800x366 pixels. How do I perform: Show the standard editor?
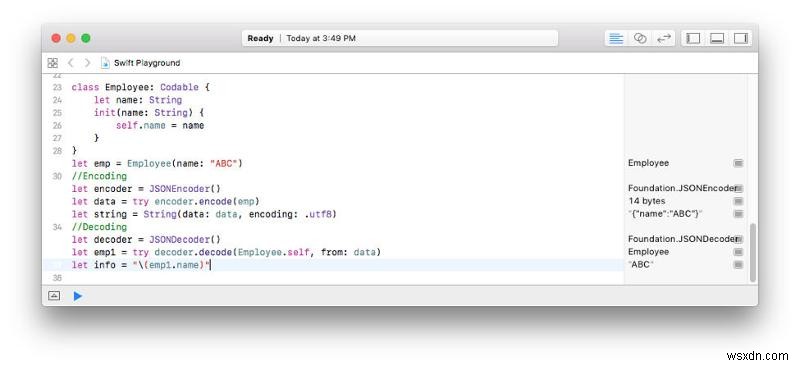(616, 38)
